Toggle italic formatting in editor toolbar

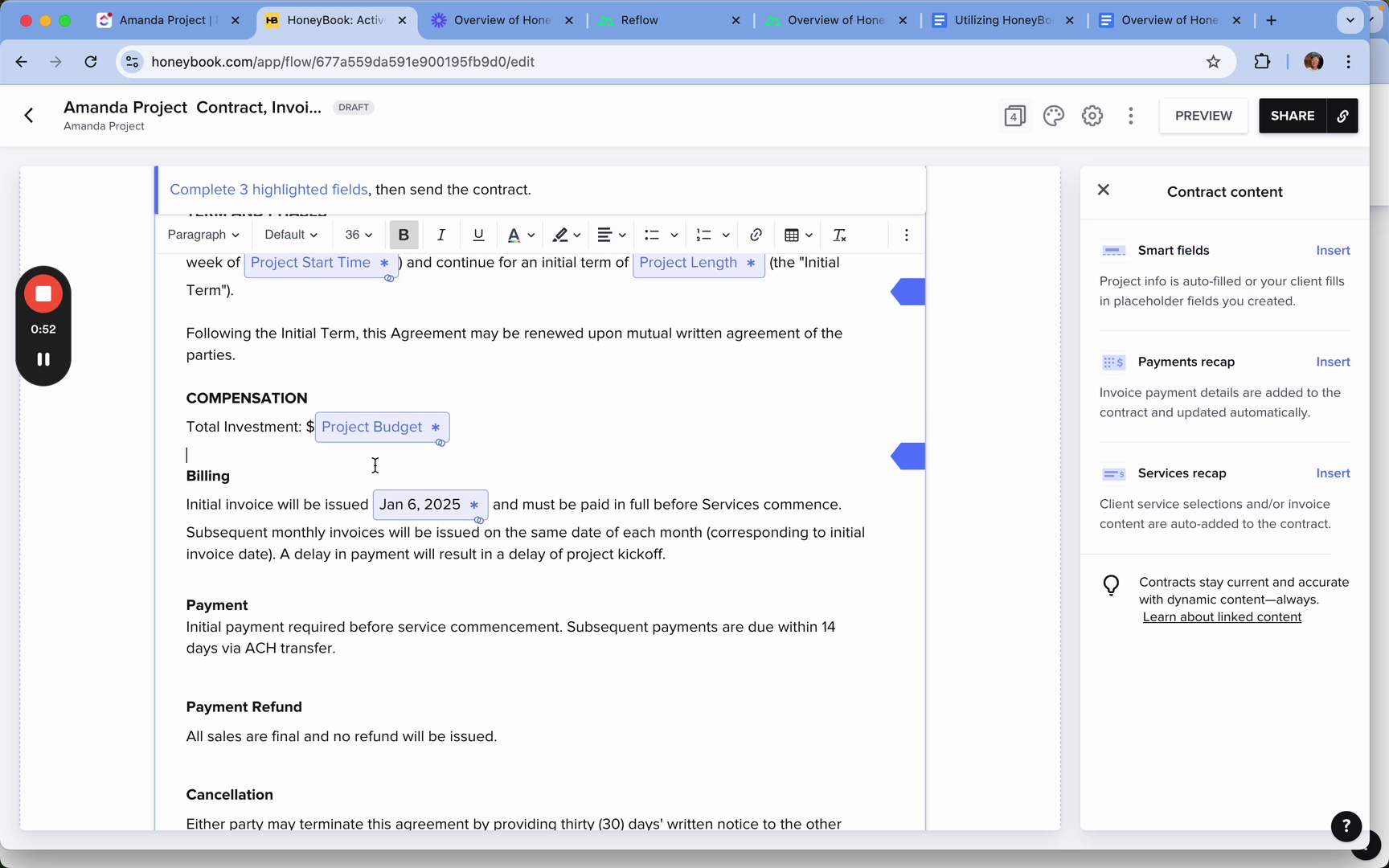(440, 235)
